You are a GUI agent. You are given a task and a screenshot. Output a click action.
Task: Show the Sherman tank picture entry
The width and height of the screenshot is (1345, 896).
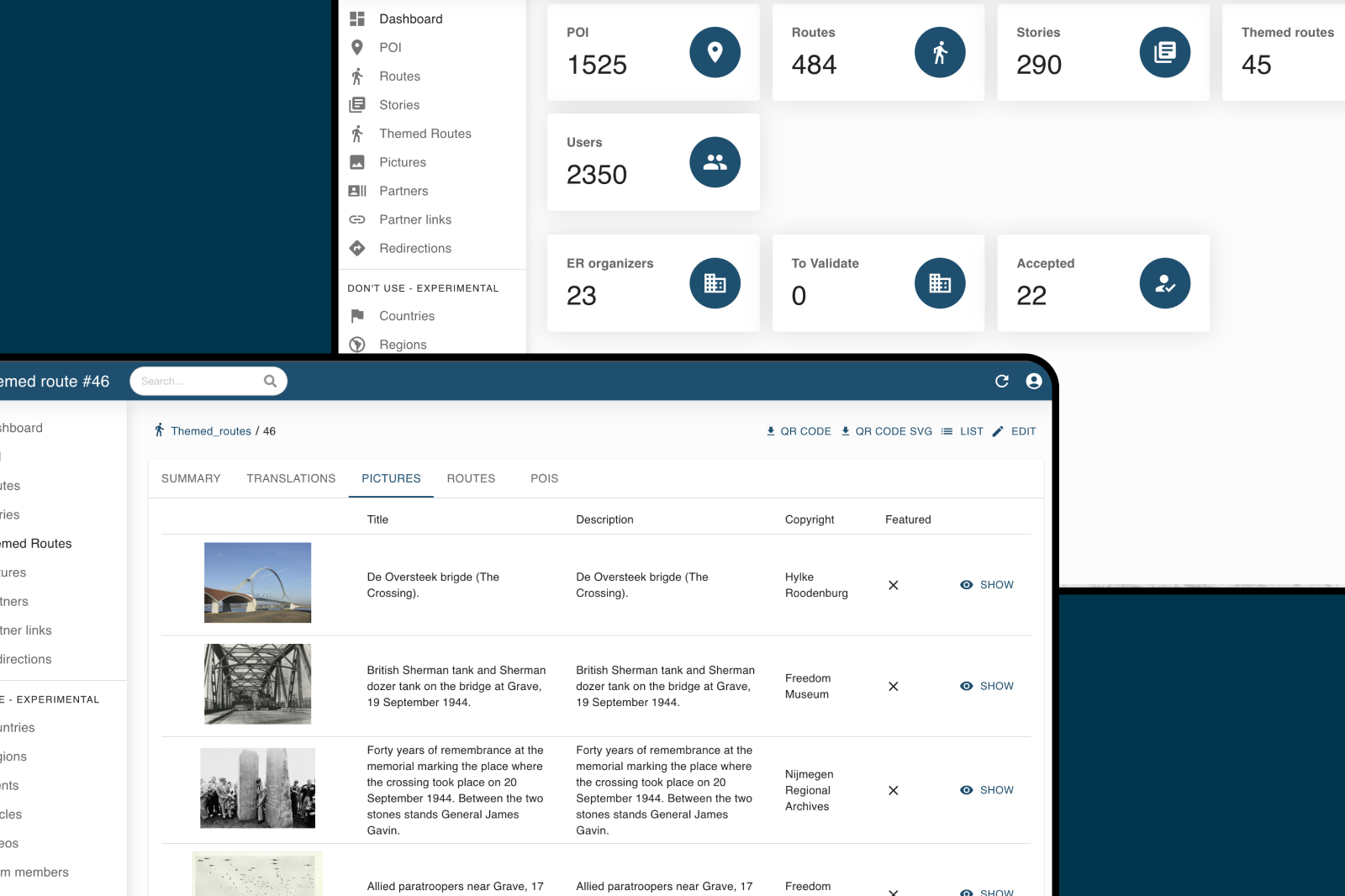click(x=987, y=686)
